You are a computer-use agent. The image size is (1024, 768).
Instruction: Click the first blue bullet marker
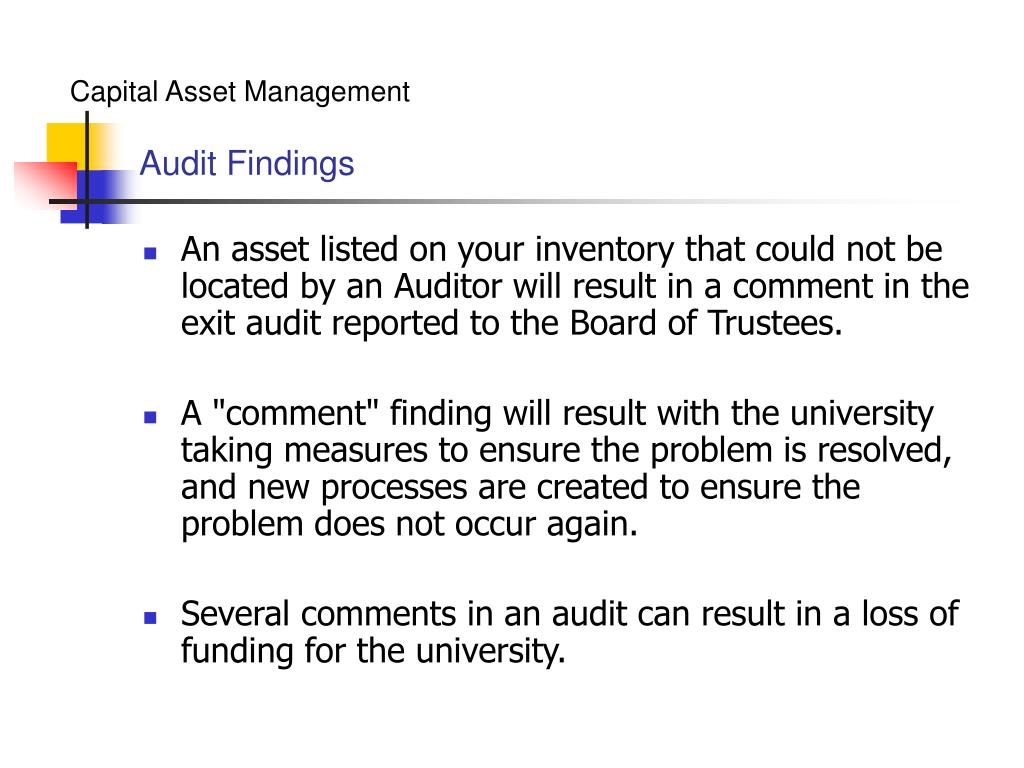[x=150, y=253]
